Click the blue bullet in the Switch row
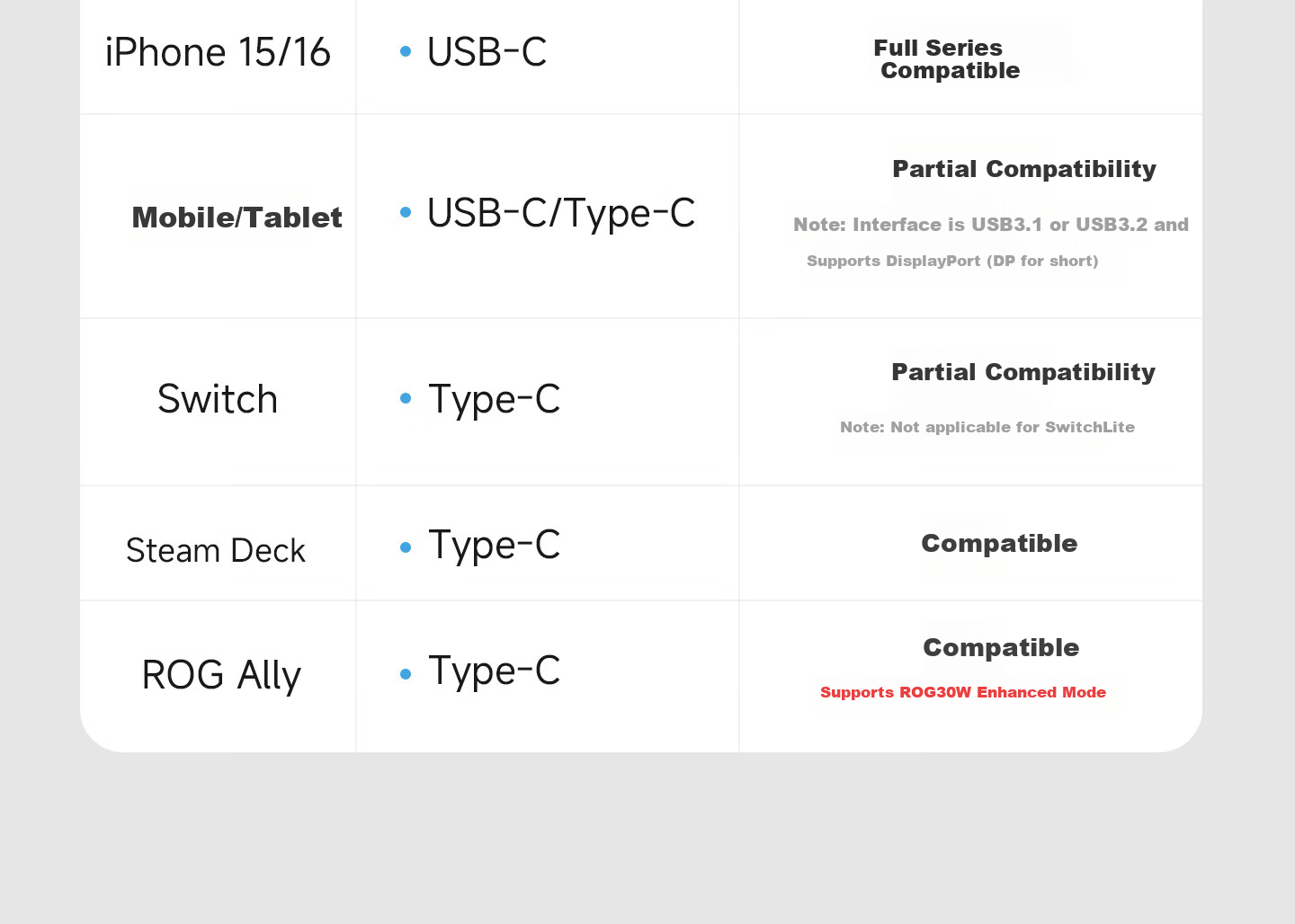 pyautogui.click(x=406, y=398)
